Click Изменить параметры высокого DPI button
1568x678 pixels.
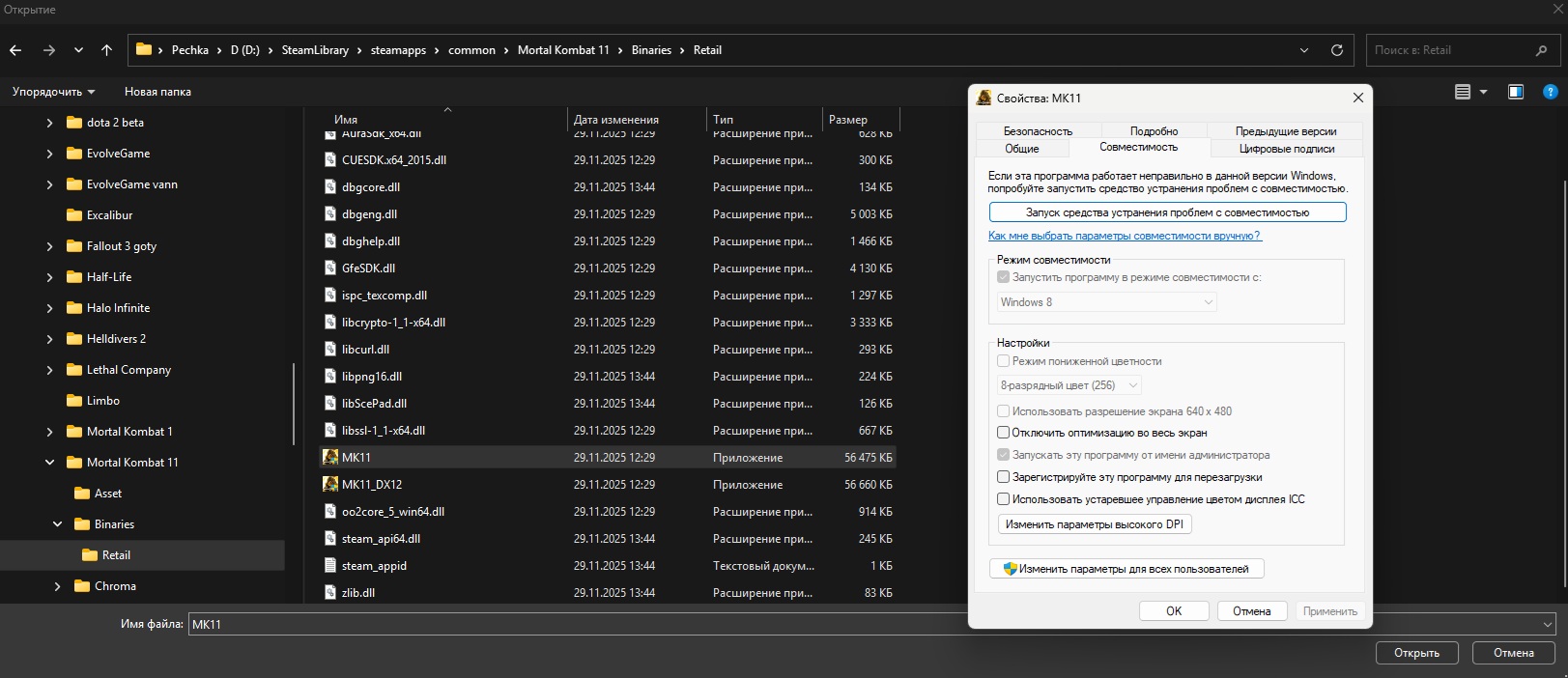[x=1095, y=524]
